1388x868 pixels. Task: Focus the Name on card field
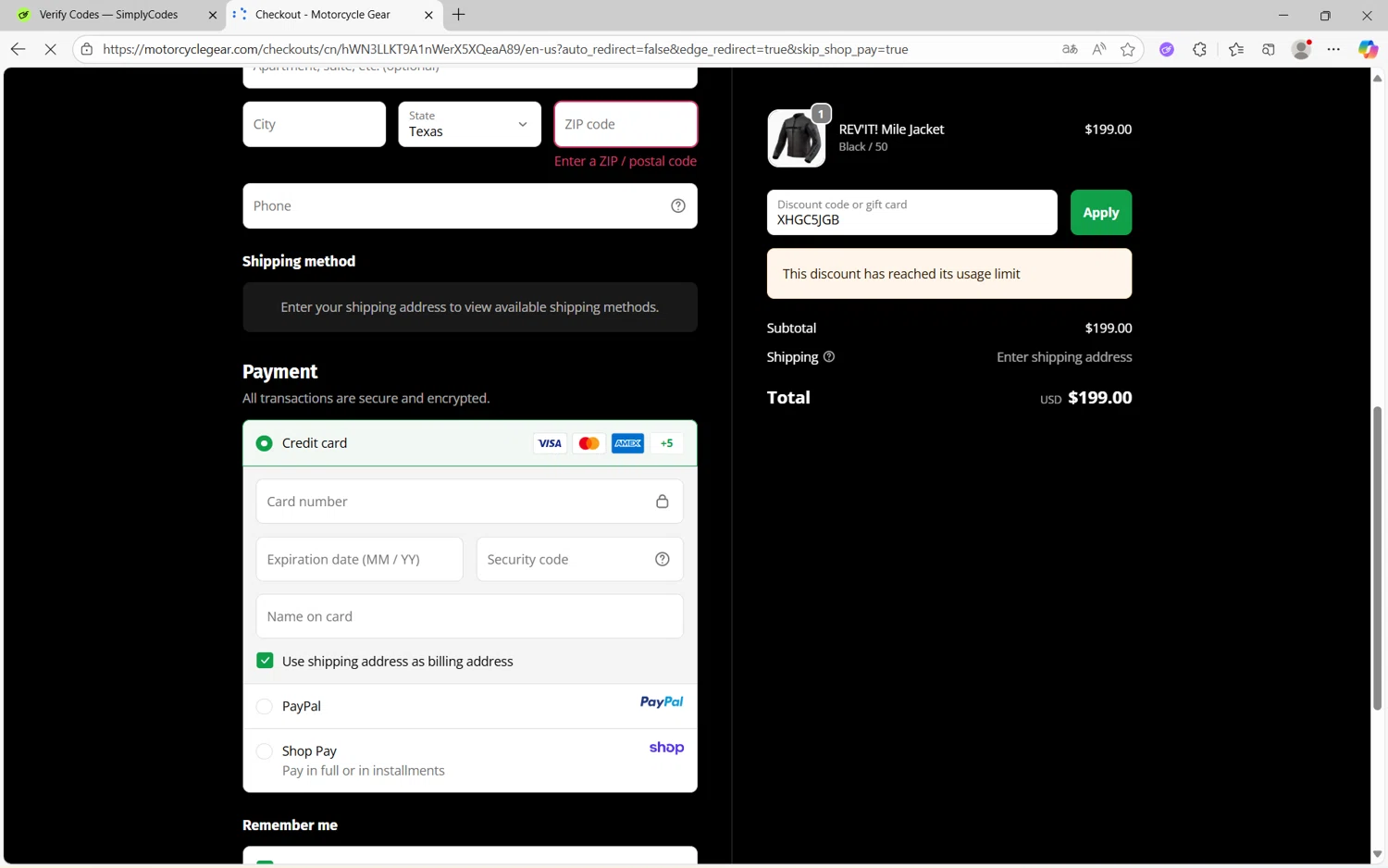click(x=470, y=616)
